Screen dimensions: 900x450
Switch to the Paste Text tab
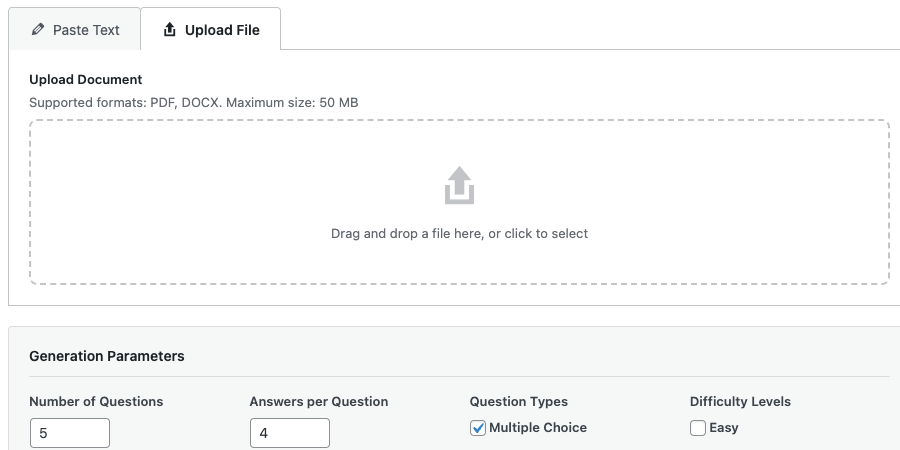(75, 30)
